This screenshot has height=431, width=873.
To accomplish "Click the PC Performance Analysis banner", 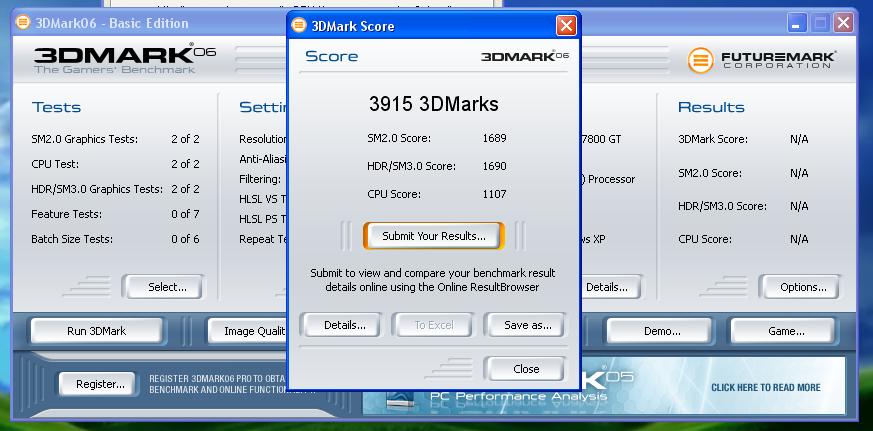I will tap(519, 396).
